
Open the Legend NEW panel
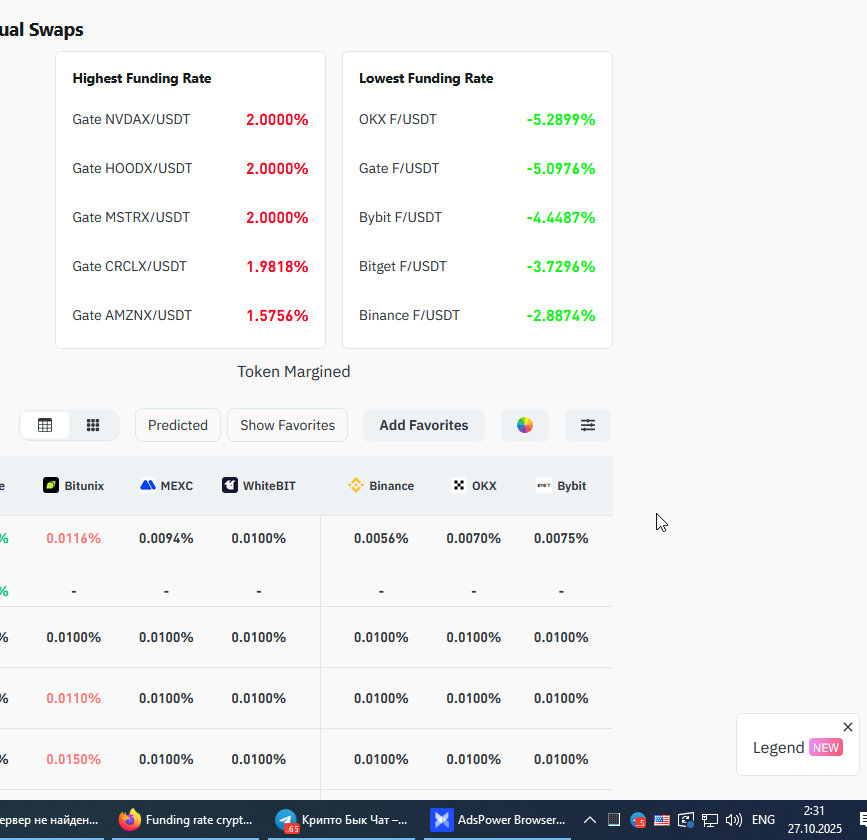[797, 748]
